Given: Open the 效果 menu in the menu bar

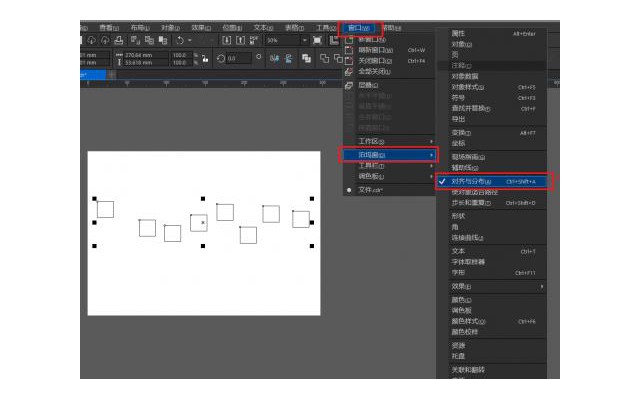Looking at the screenshot, I should 201,28.
